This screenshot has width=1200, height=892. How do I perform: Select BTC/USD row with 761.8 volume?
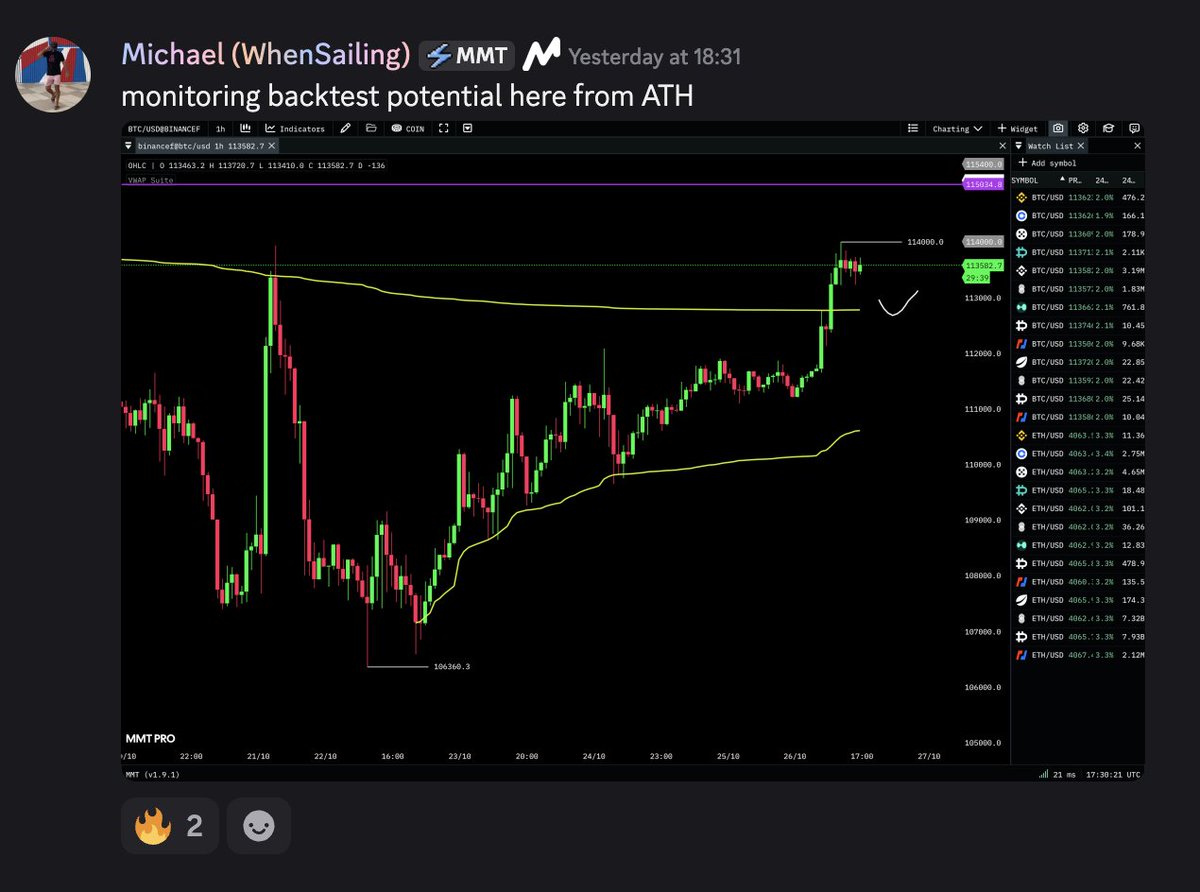pyautogui.click(x=1078, y=307)
